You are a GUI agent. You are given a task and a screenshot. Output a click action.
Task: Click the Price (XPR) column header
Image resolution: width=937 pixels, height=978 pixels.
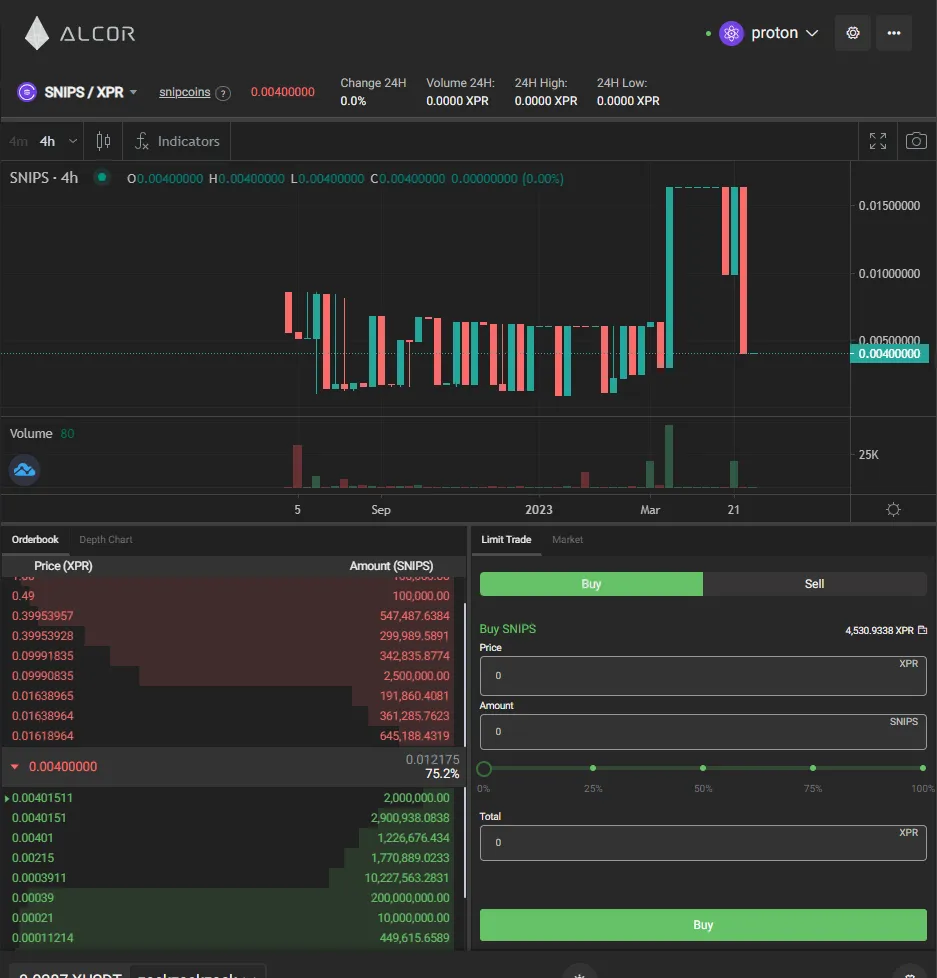63,566
